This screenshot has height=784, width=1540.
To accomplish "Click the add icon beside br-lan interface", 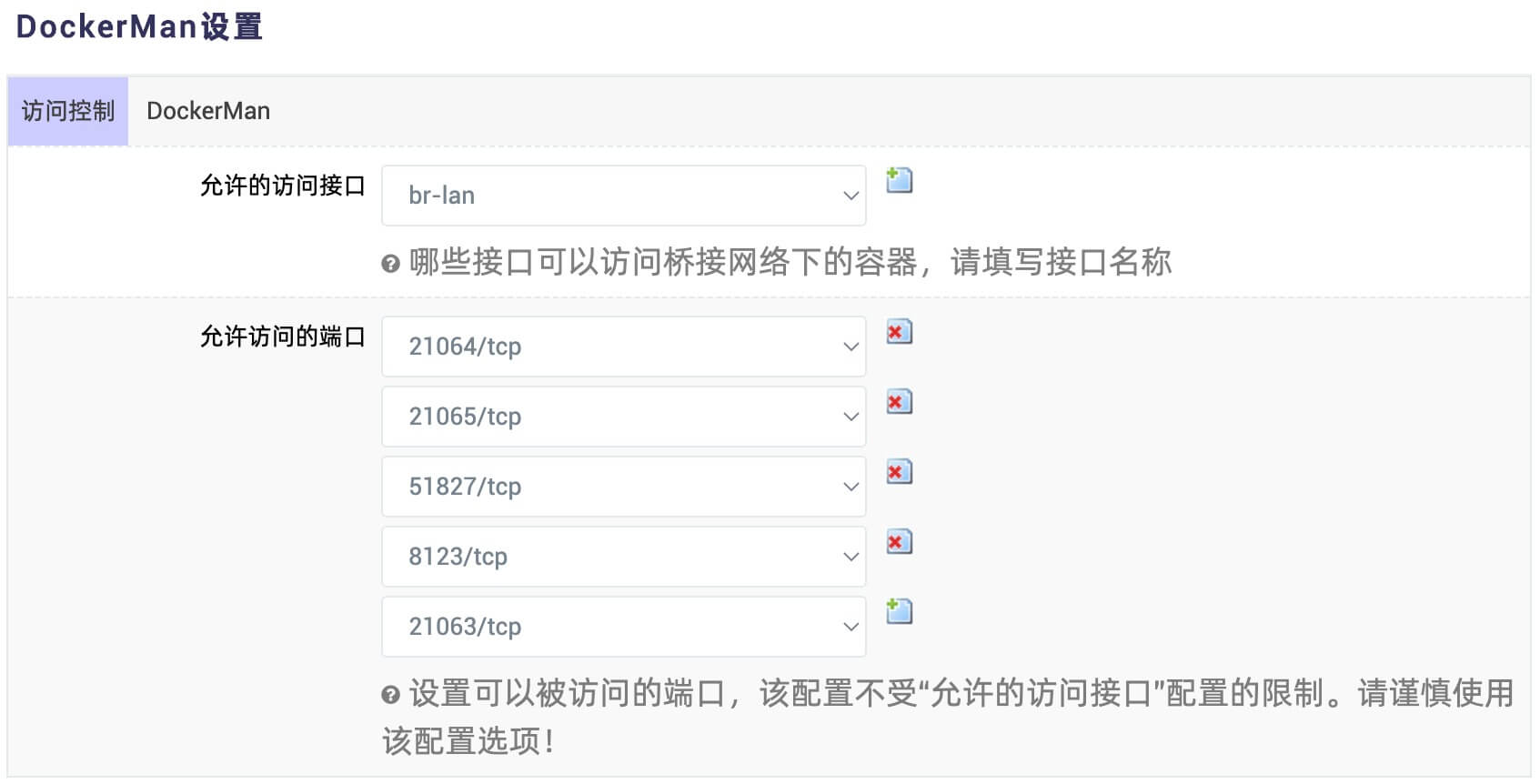I will (x=899, y=180).
